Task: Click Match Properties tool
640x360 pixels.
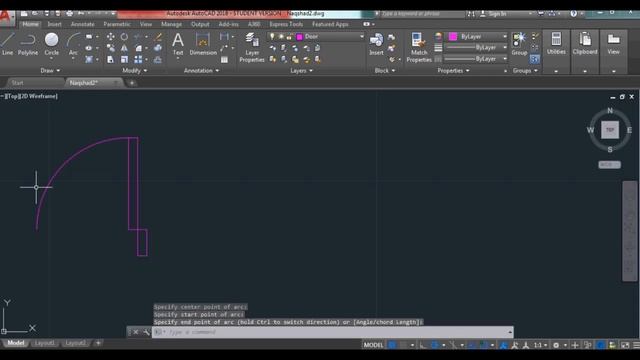Action: 419,48
